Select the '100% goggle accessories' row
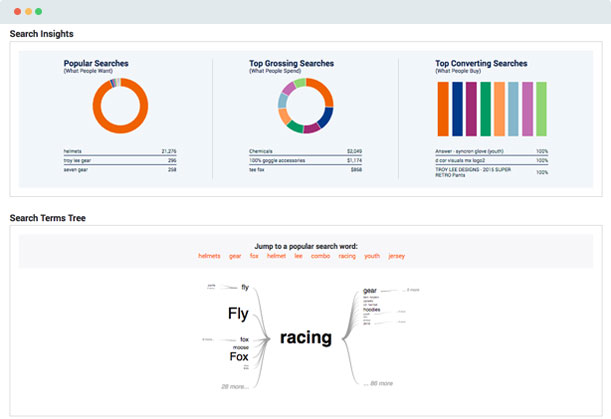This screenshot has width=611, height=419. (306, 161)
